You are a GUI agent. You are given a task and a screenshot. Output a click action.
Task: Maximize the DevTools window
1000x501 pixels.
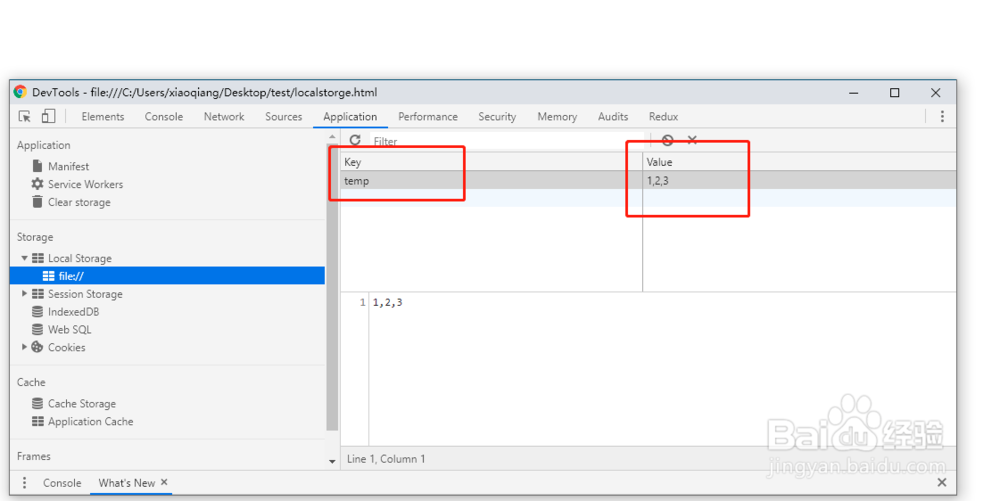(894, 93)
